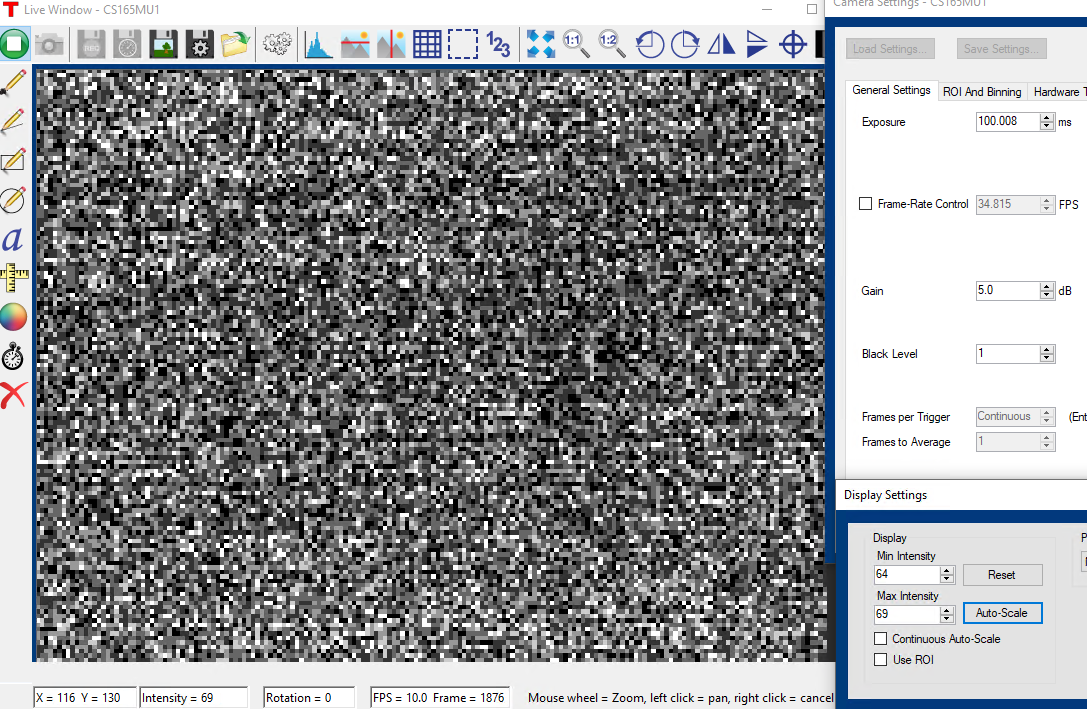Flip image horizontally

(721, 45)
